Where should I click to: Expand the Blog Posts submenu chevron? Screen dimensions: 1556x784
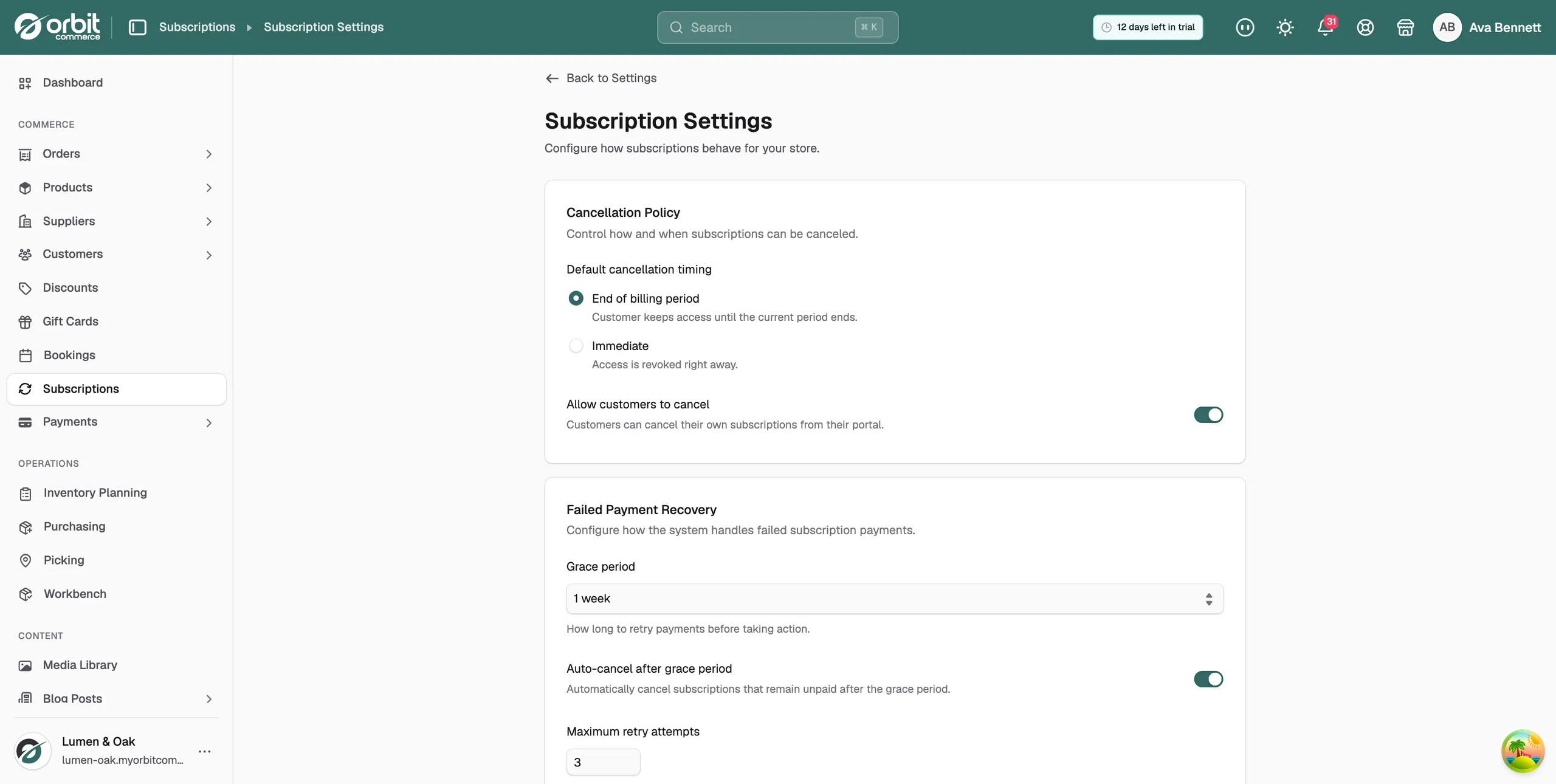point(208,699)
